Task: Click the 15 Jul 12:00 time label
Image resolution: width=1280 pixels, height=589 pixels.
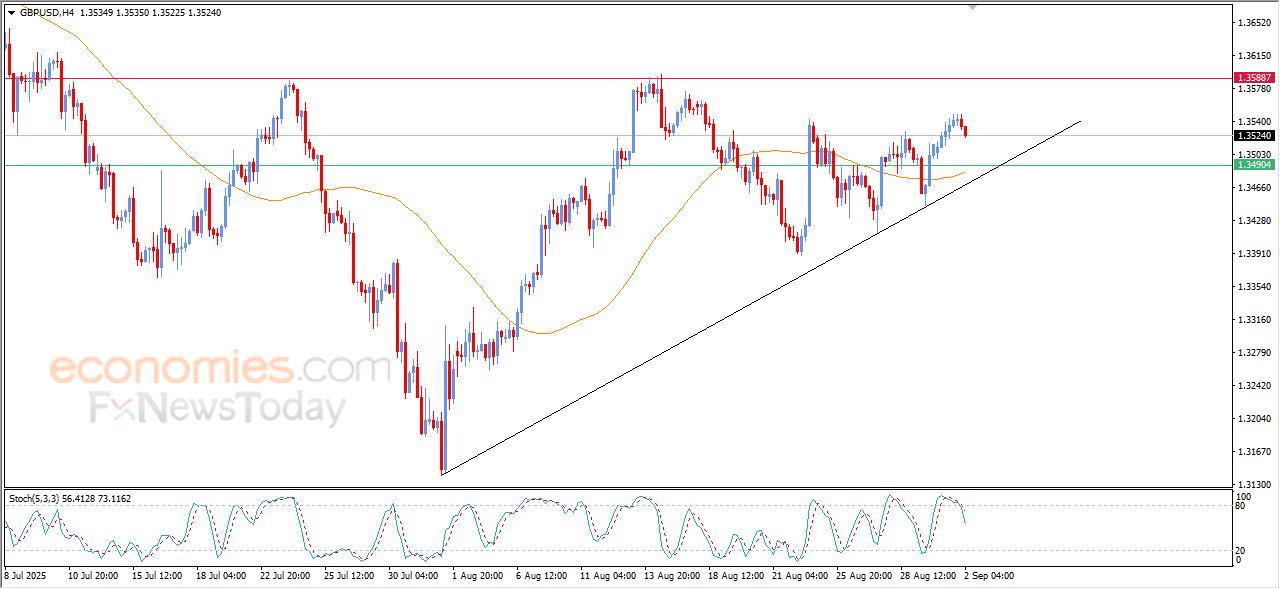Action: coord(157,576)
